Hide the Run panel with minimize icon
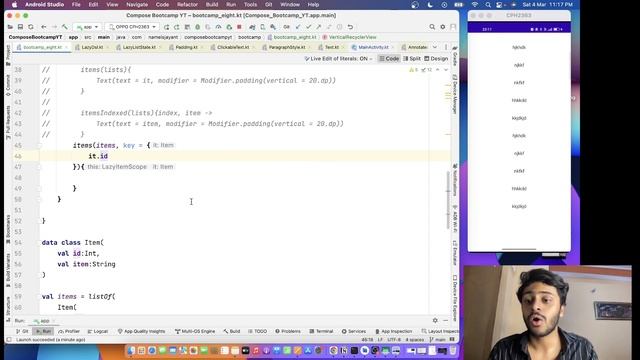 point(446,320)
